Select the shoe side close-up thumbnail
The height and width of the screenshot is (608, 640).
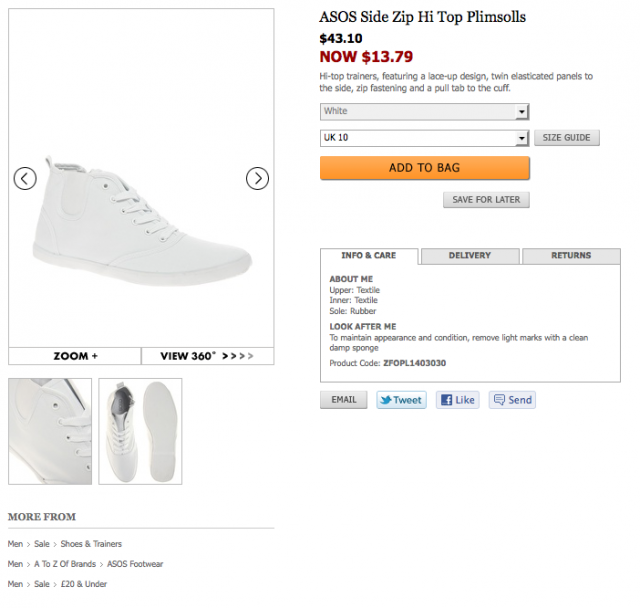tap(50, 431)
